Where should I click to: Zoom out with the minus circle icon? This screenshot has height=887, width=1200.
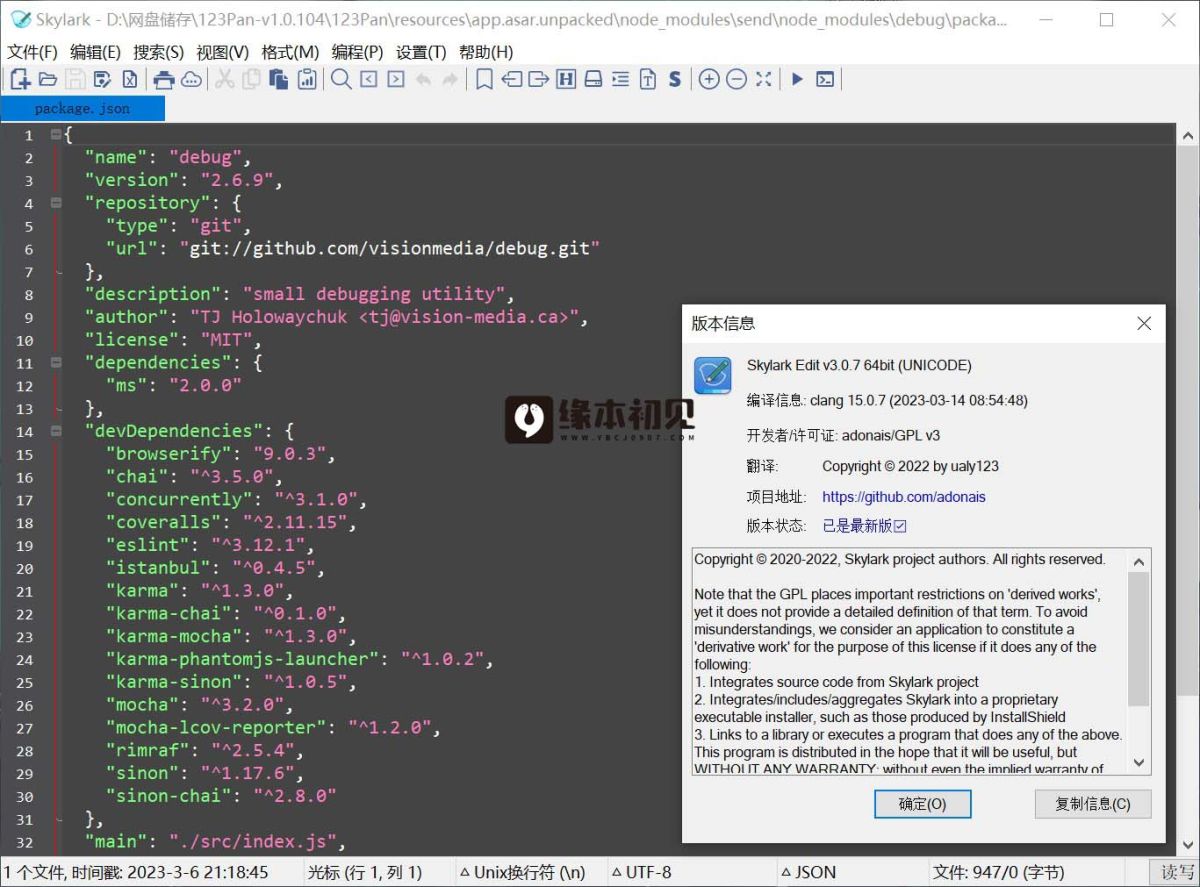(736, 80)
